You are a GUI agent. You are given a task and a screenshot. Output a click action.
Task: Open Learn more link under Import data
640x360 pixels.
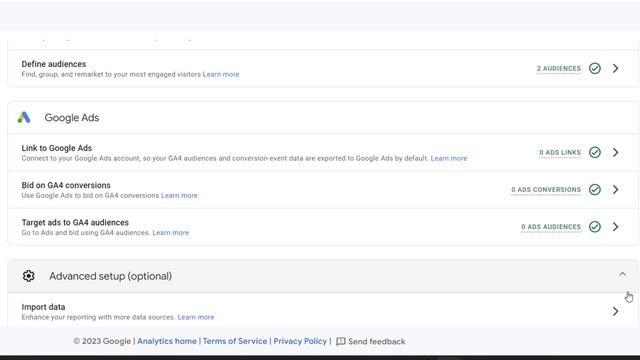pos(196,317)
